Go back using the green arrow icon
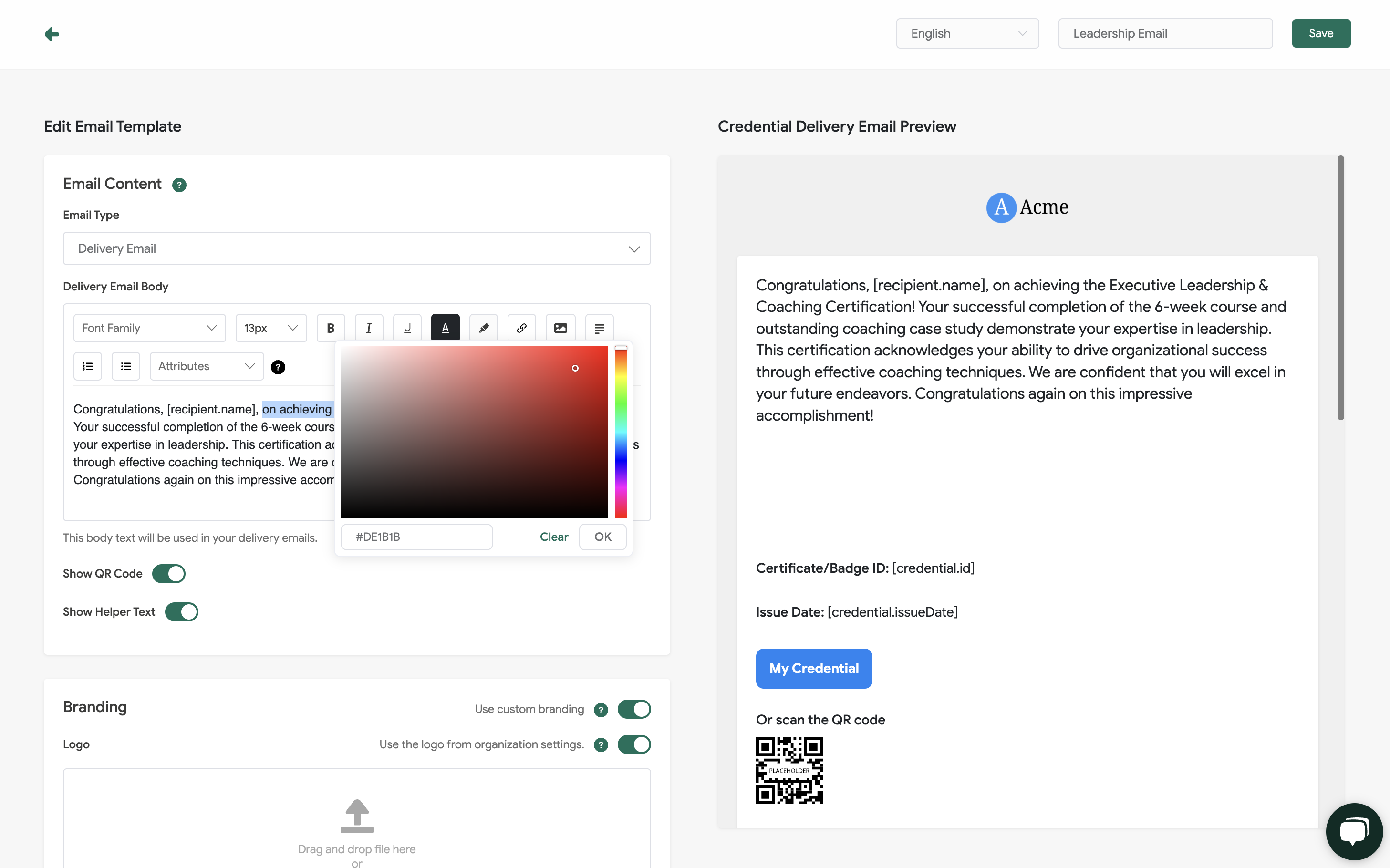 (52, 34)
